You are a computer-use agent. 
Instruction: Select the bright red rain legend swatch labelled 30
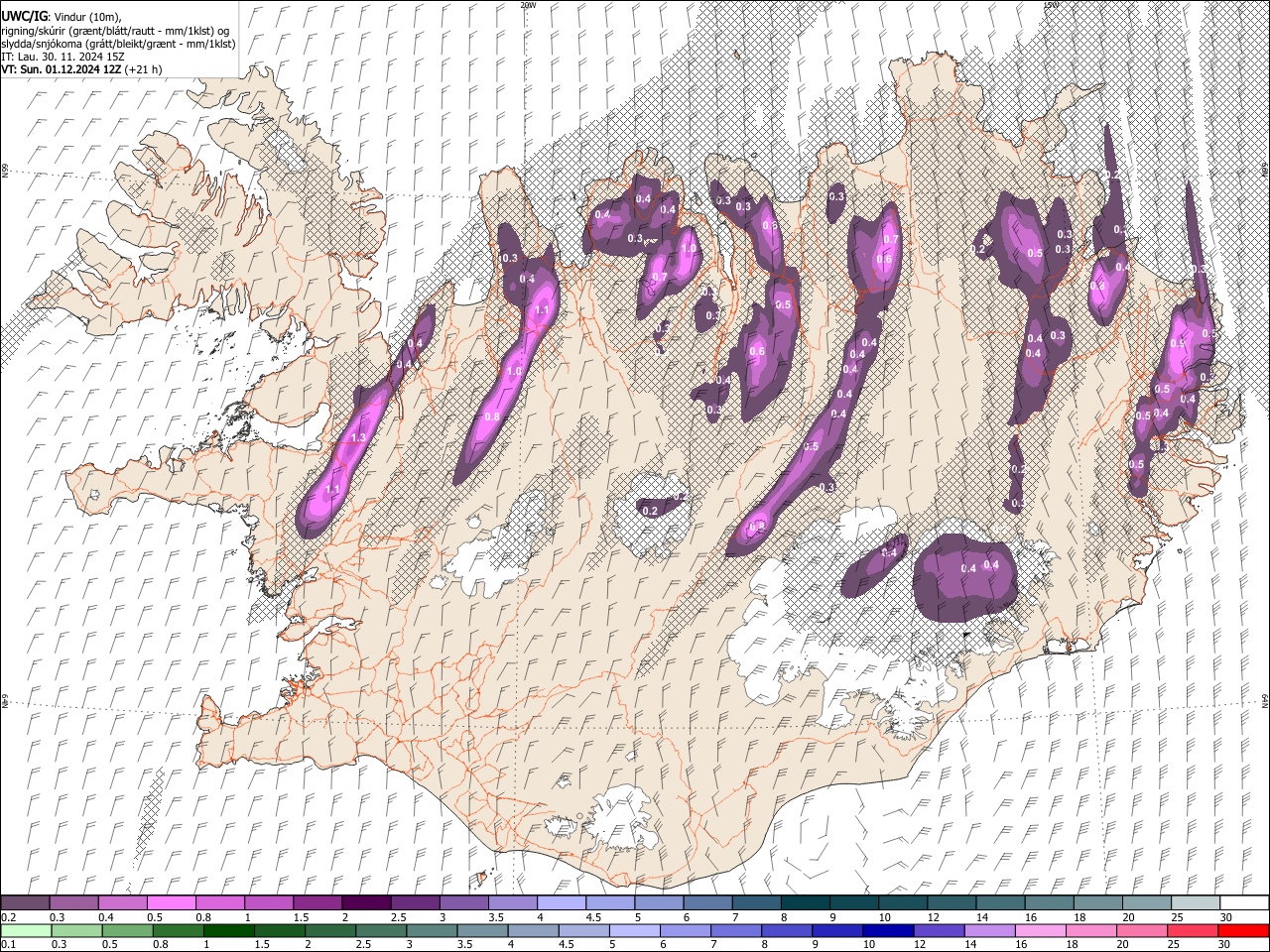pyautogui.click(x=1242, y=930)
